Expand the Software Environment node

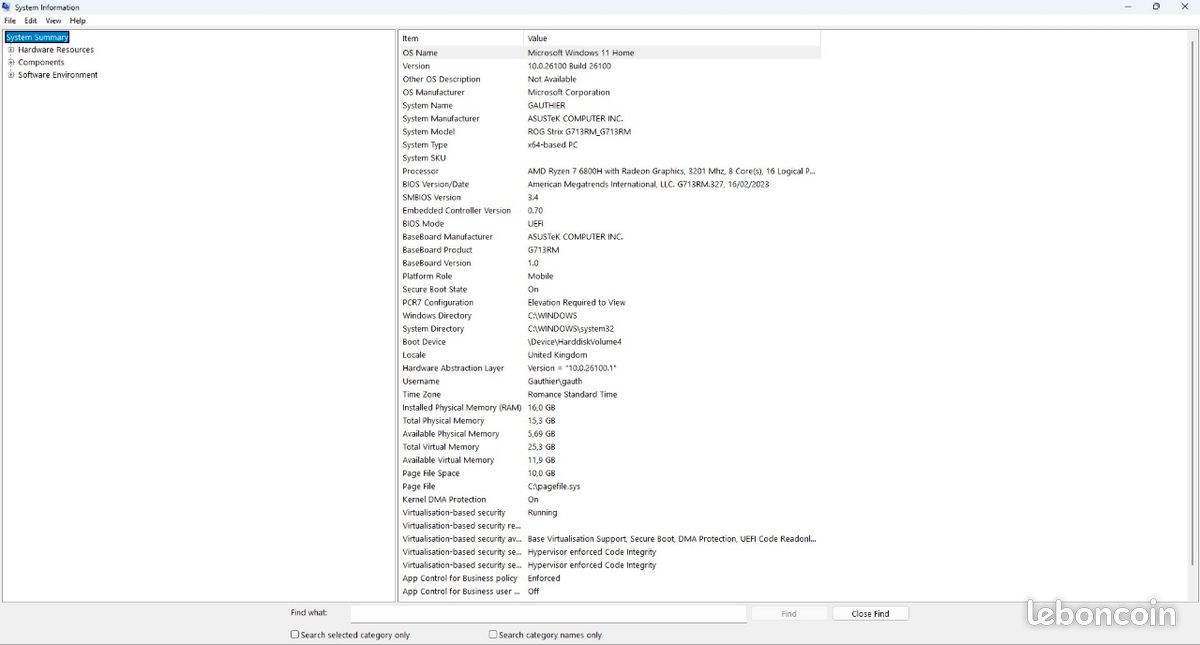11,75
